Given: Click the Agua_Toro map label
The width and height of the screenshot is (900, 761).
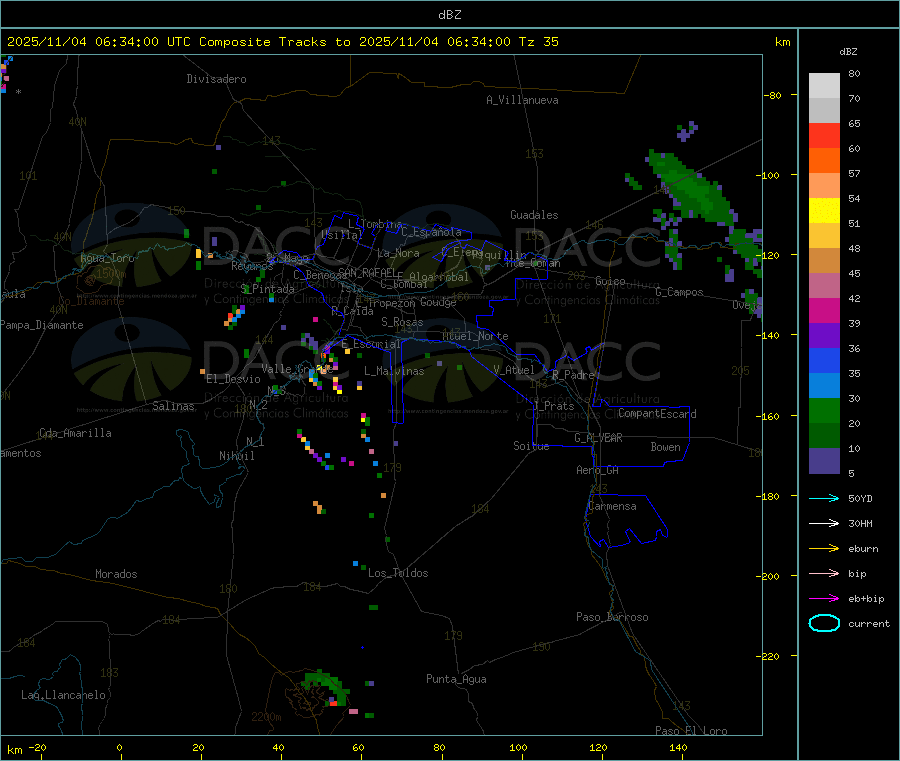Looking at the screenshot, I should (x=107, y=258).
